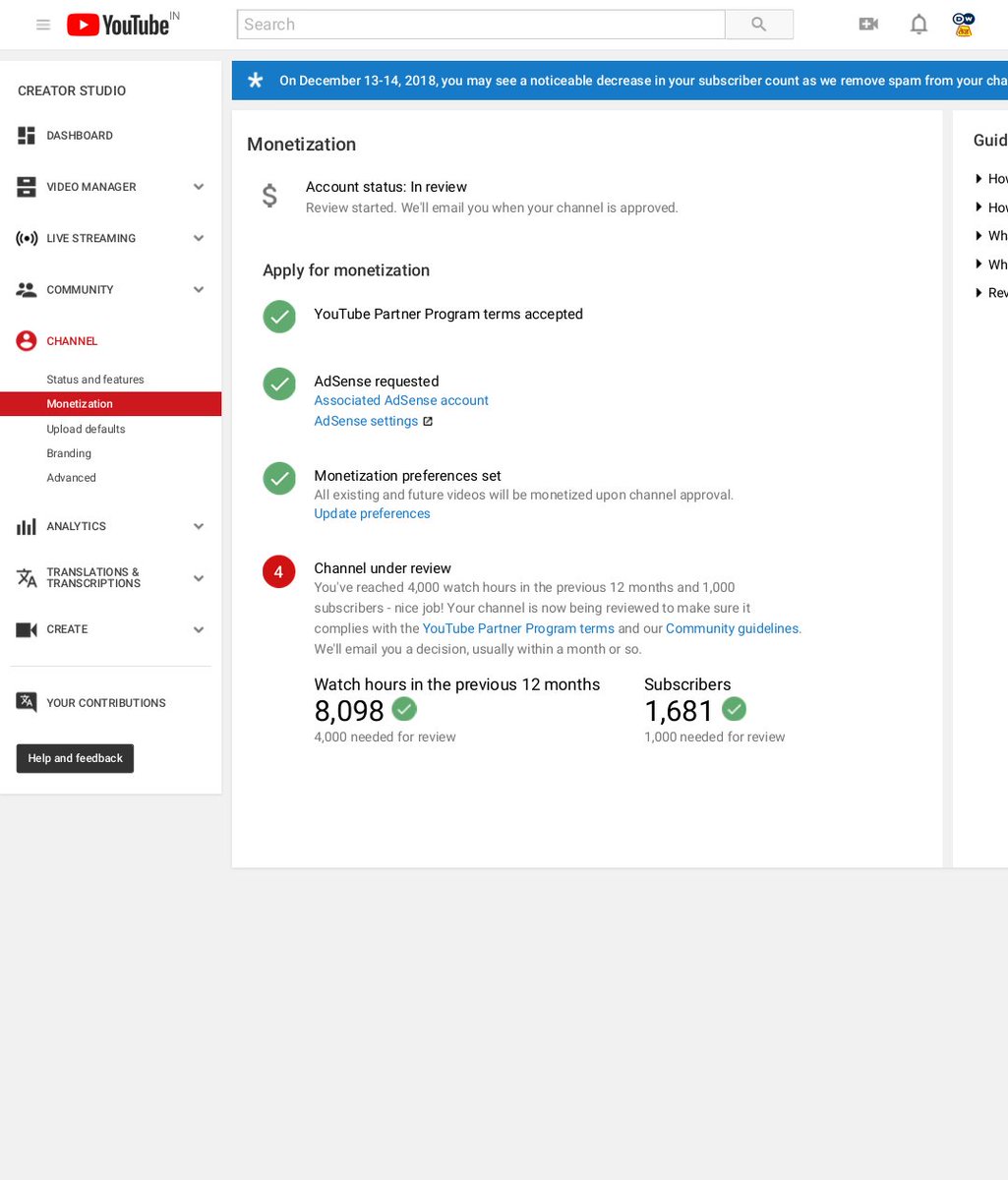This screenshot has height=1180, width=1008.
Task: Click the external link icon beside AdSense settings
Action: [x=428, y=422]
